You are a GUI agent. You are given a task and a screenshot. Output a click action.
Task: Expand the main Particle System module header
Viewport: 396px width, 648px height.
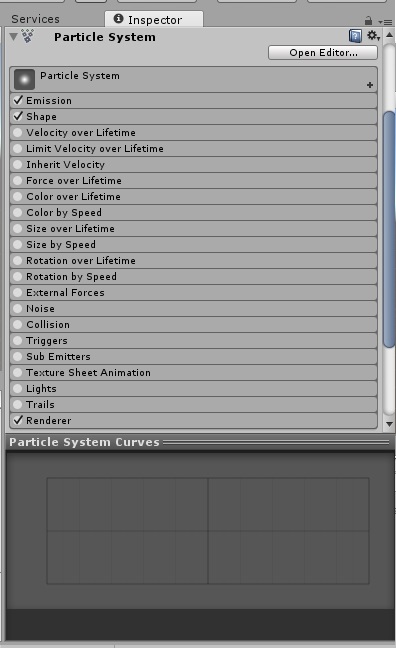(193, 79)
